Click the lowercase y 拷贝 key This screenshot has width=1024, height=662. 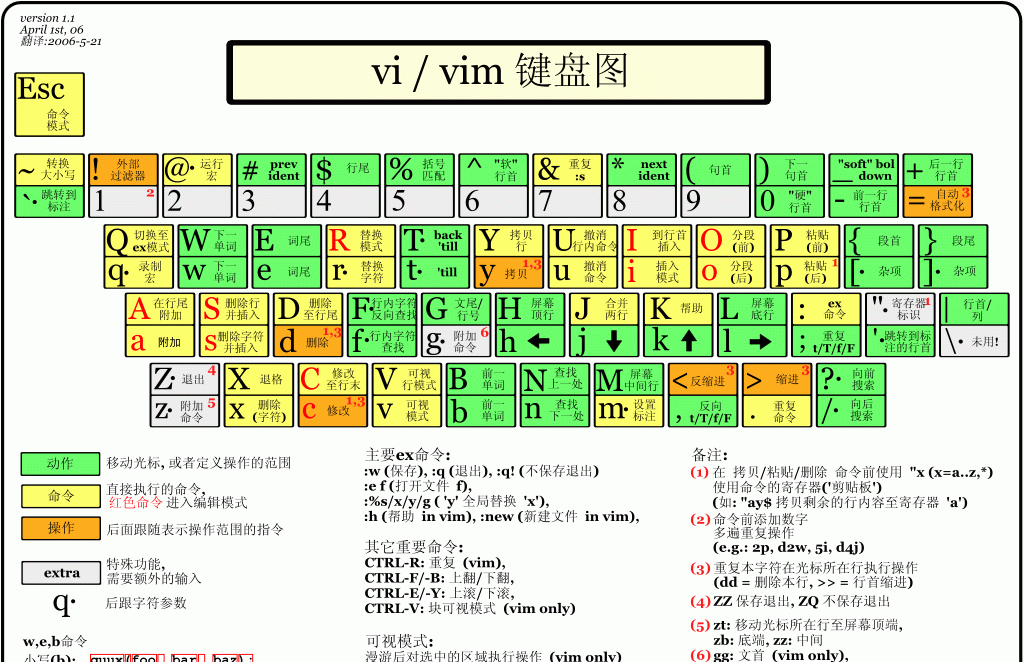509,272
